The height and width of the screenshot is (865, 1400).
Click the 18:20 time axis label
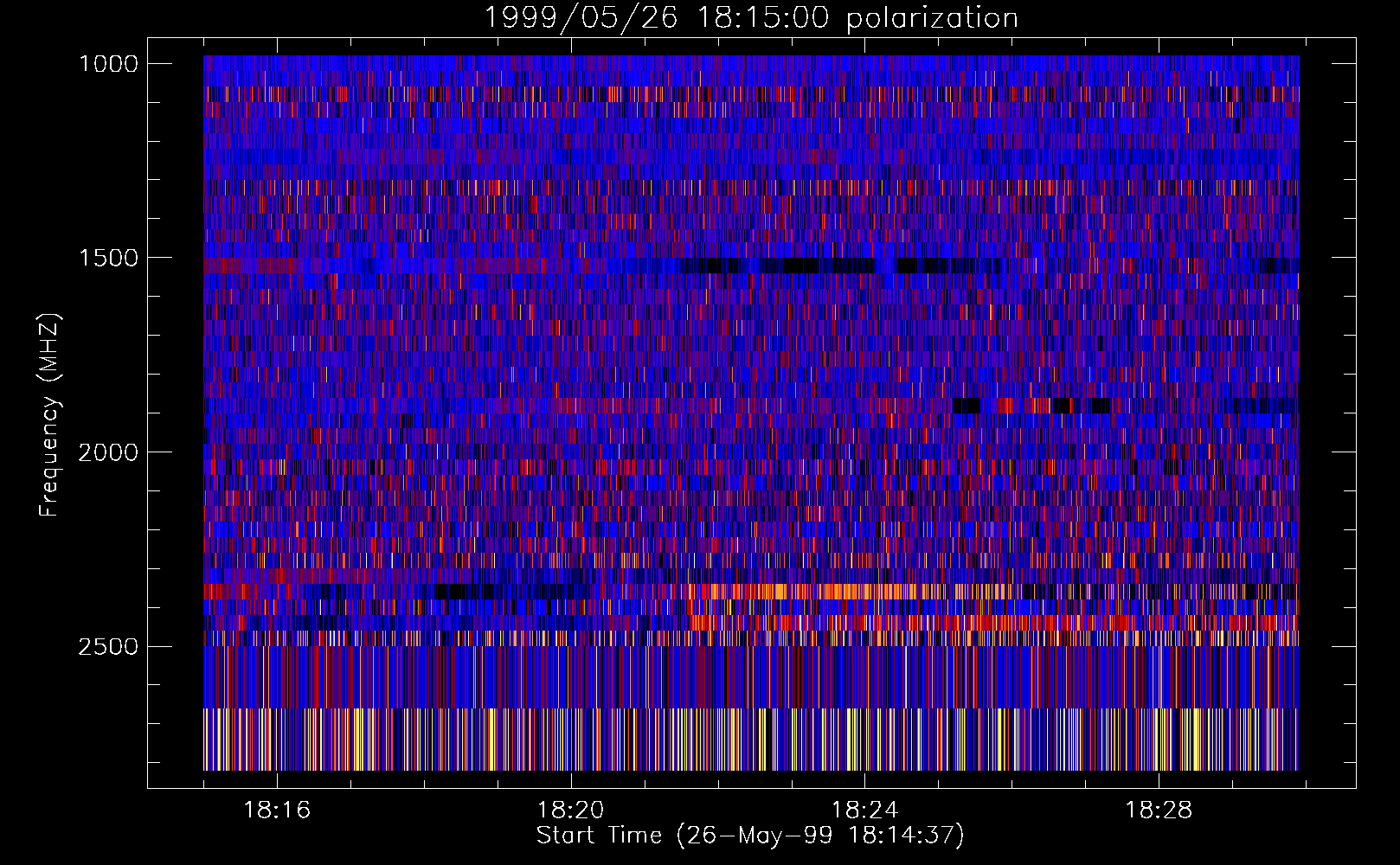[570, 811]
